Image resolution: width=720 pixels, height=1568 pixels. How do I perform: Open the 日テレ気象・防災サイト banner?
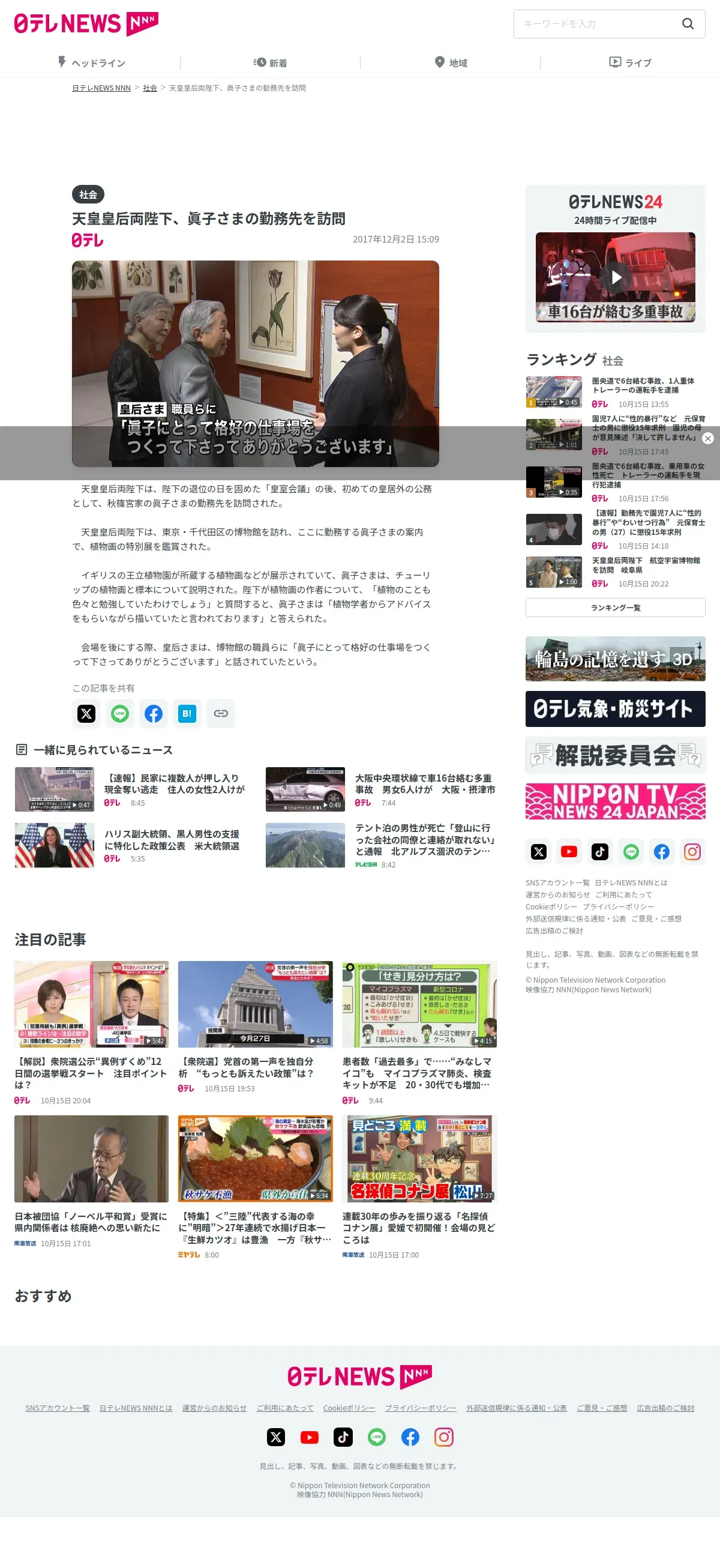tap(616, 708)
